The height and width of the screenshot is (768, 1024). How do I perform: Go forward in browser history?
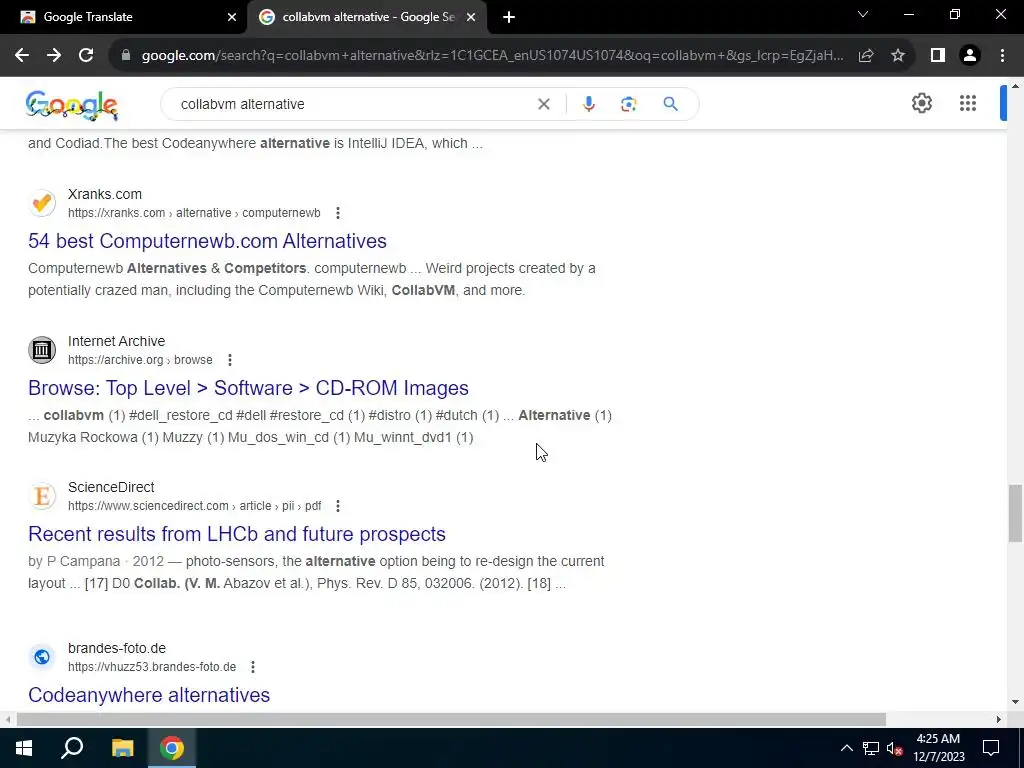pos(54,56)
